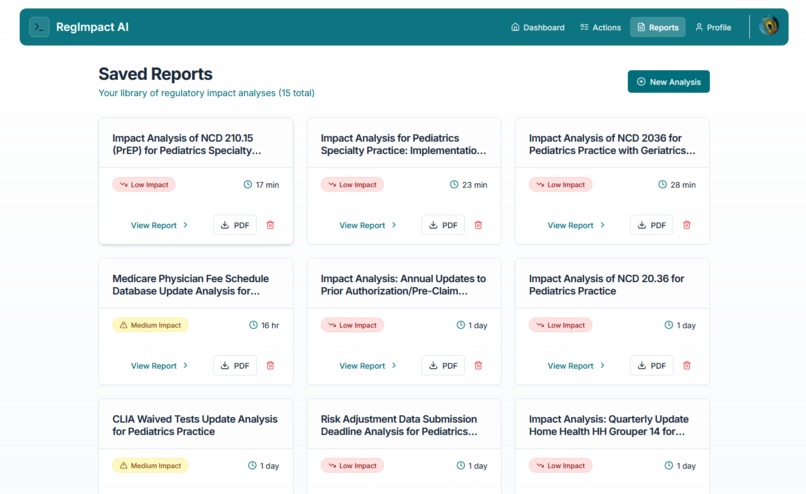The width and height of the screenshot is (806, 494).
Task: Download PDF of NCD 210.15 (PrEP) report
Action: point(235,225)
